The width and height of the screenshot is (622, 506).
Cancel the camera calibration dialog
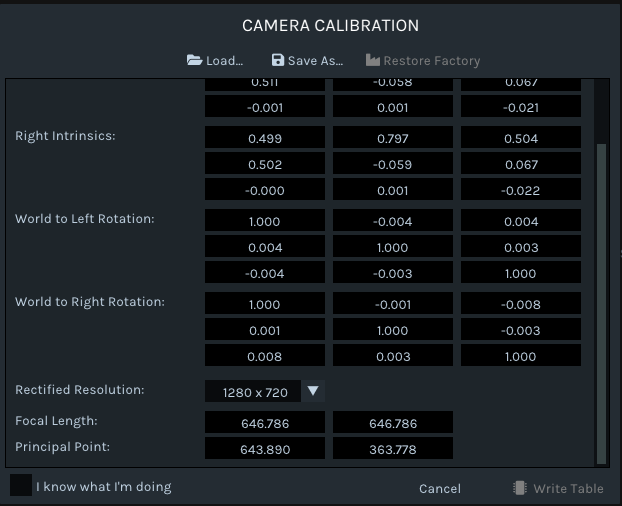(x=440, y=489)
